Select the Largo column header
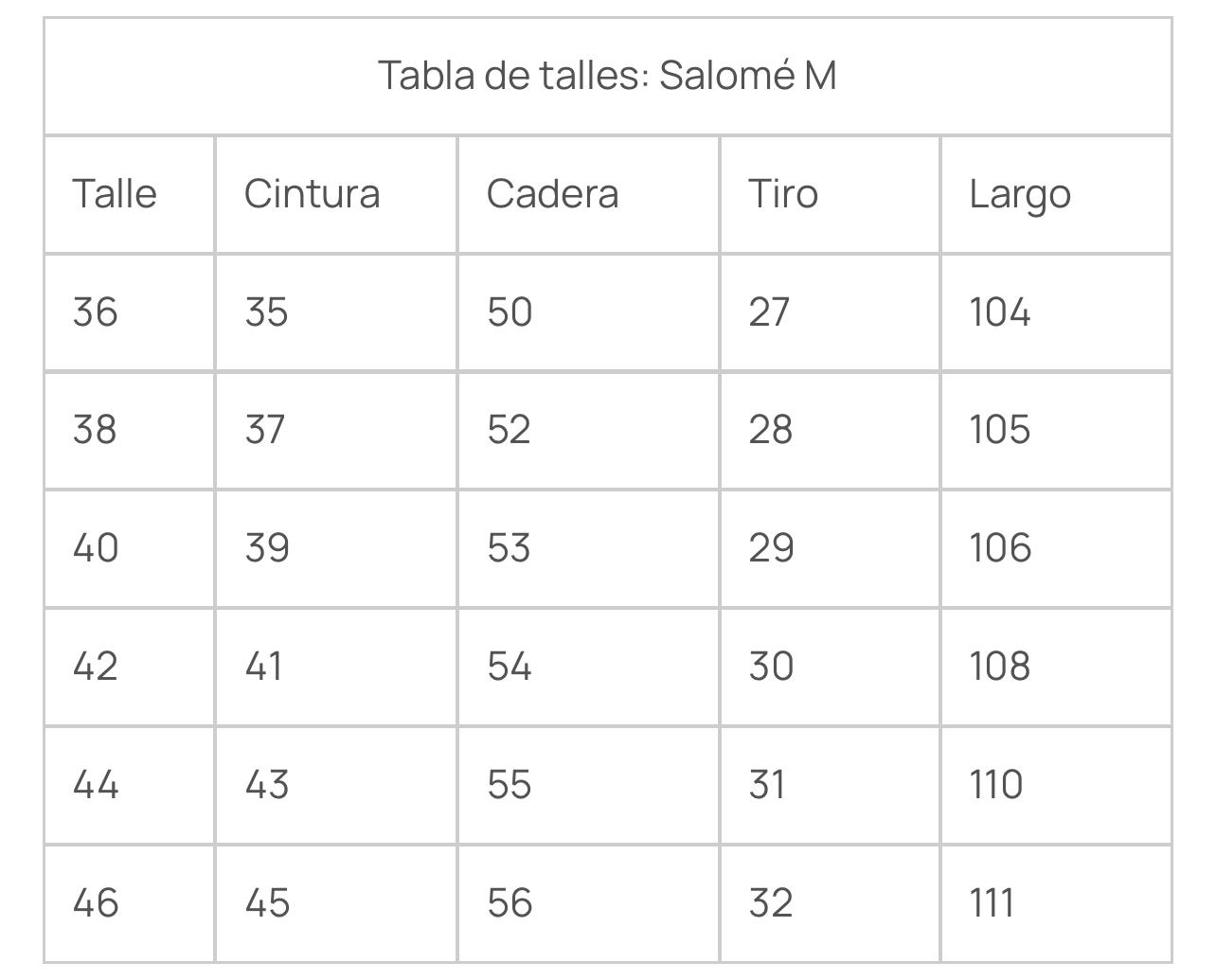1216x980 pixels. 1020,196
